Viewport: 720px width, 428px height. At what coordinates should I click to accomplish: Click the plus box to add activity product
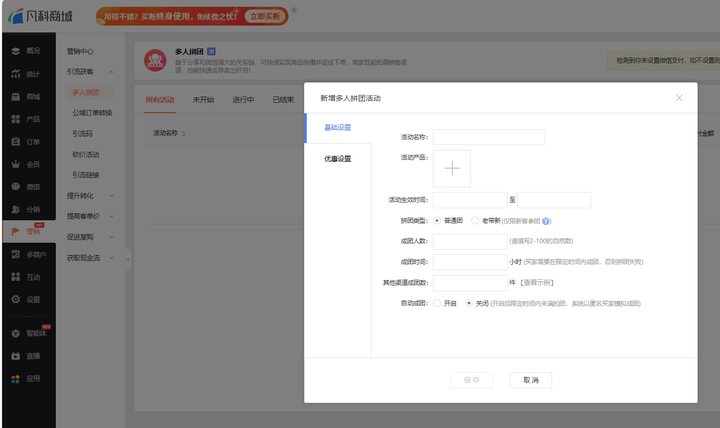click(452, 168)
